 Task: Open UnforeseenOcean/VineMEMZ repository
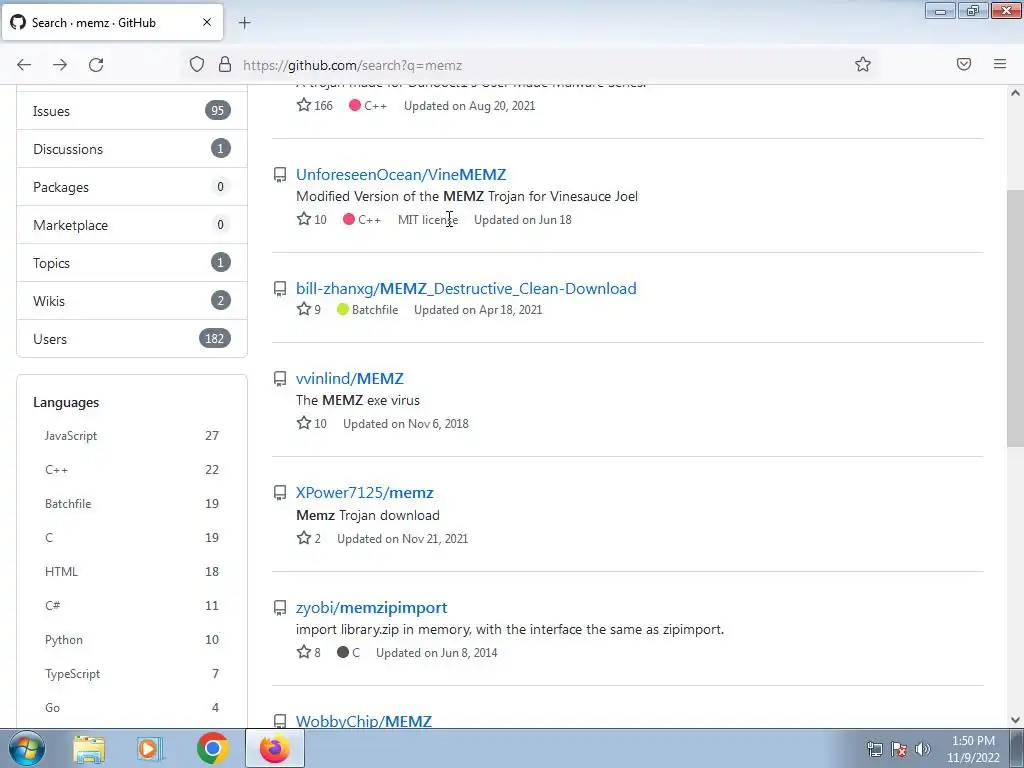coord(401,174)
